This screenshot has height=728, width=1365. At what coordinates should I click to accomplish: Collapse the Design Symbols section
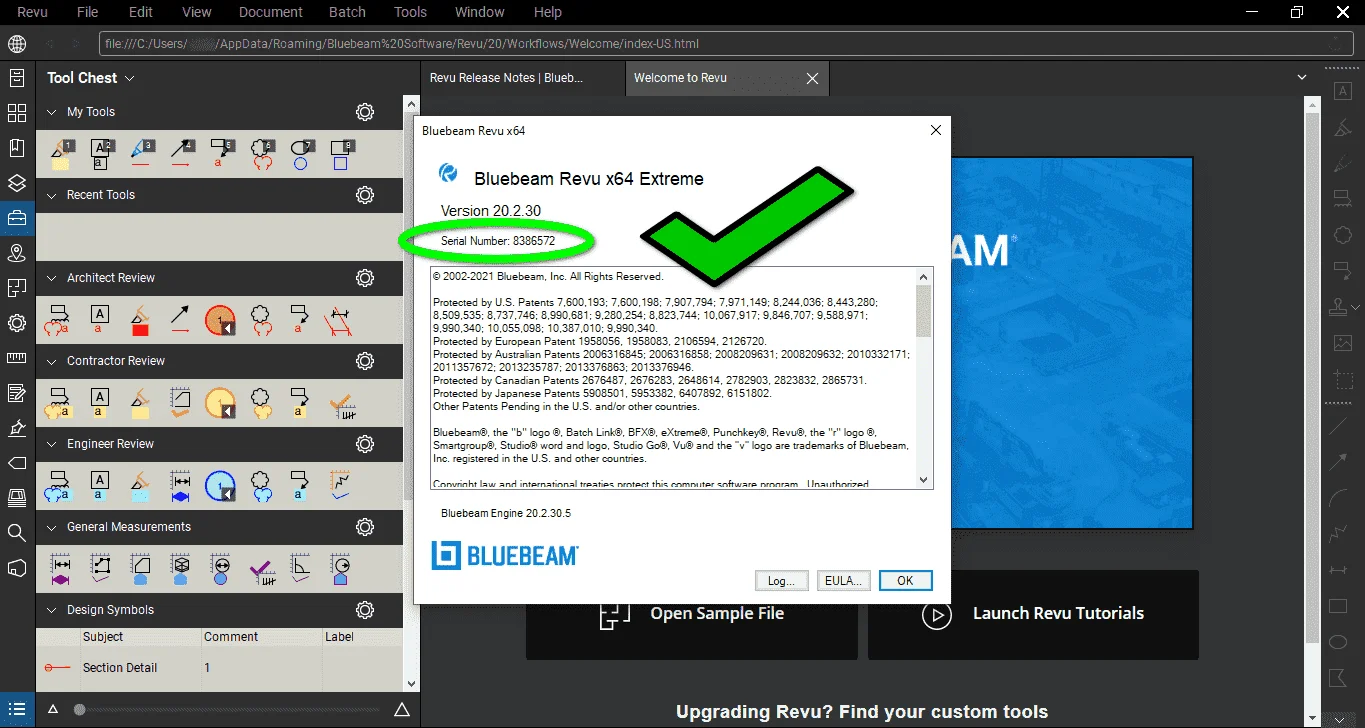click(53, 610)
